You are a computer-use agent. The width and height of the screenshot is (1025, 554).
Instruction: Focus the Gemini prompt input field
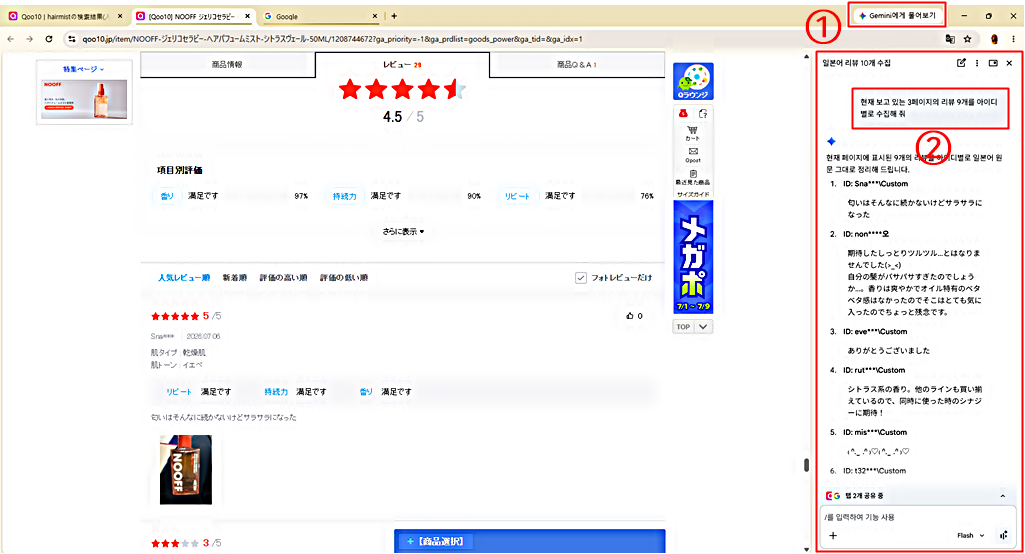pos(918,517)
